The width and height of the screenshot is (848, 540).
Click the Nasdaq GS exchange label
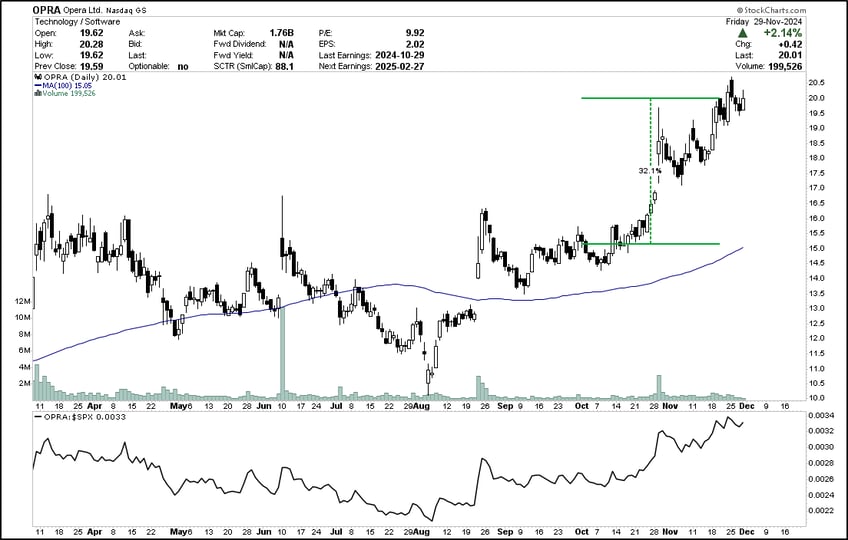pyautogui.click(x=129, y=10)
